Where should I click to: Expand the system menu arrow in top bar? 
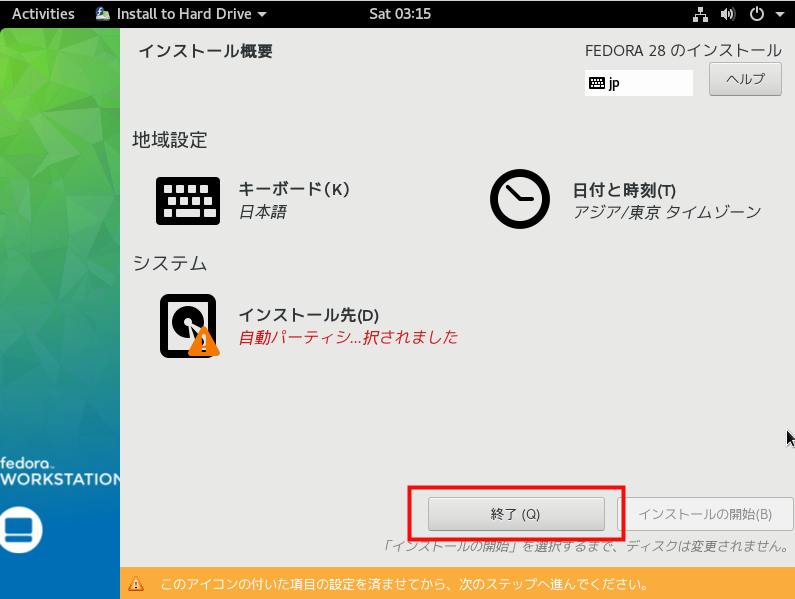click(x=780, y=14)
